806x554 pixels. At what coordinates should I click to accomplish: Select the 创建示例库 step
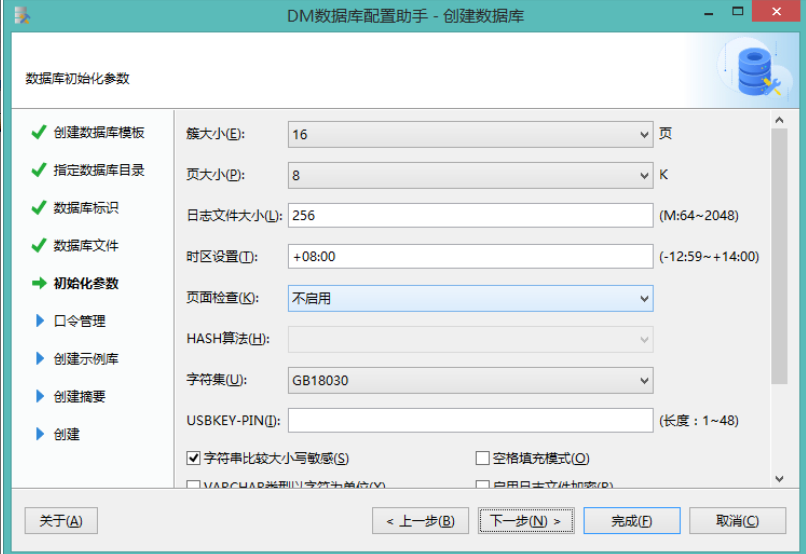point(86,359)
